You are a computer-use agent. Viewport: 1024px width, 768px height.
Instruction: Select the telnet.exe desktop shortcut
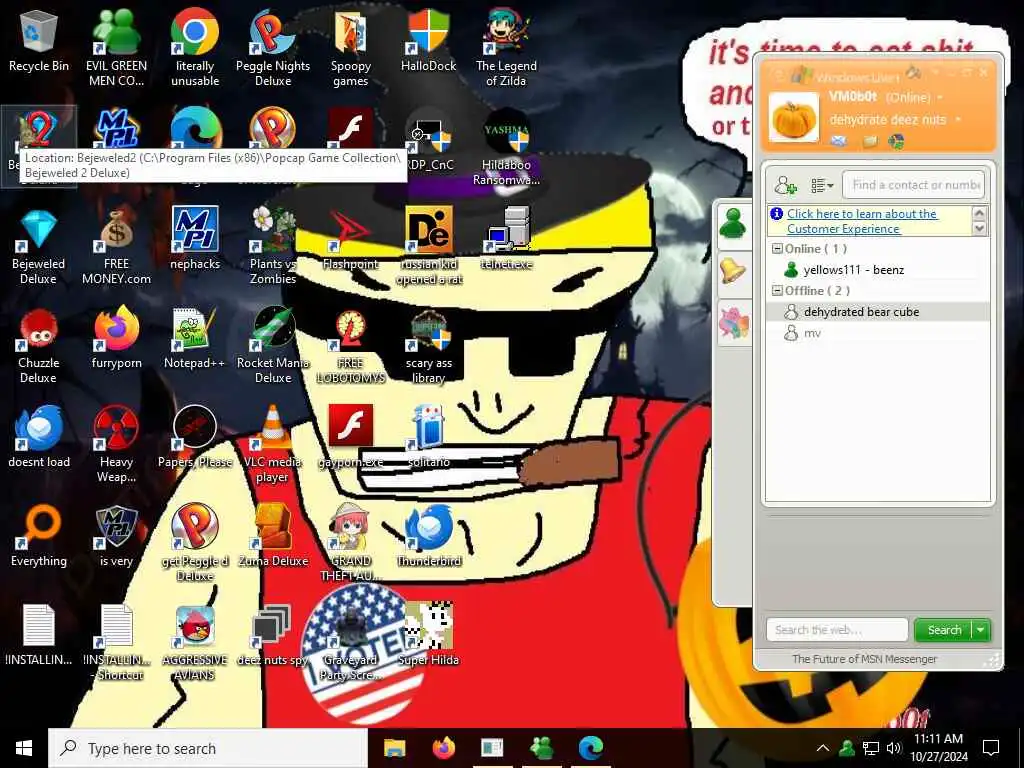coord(506,238)
